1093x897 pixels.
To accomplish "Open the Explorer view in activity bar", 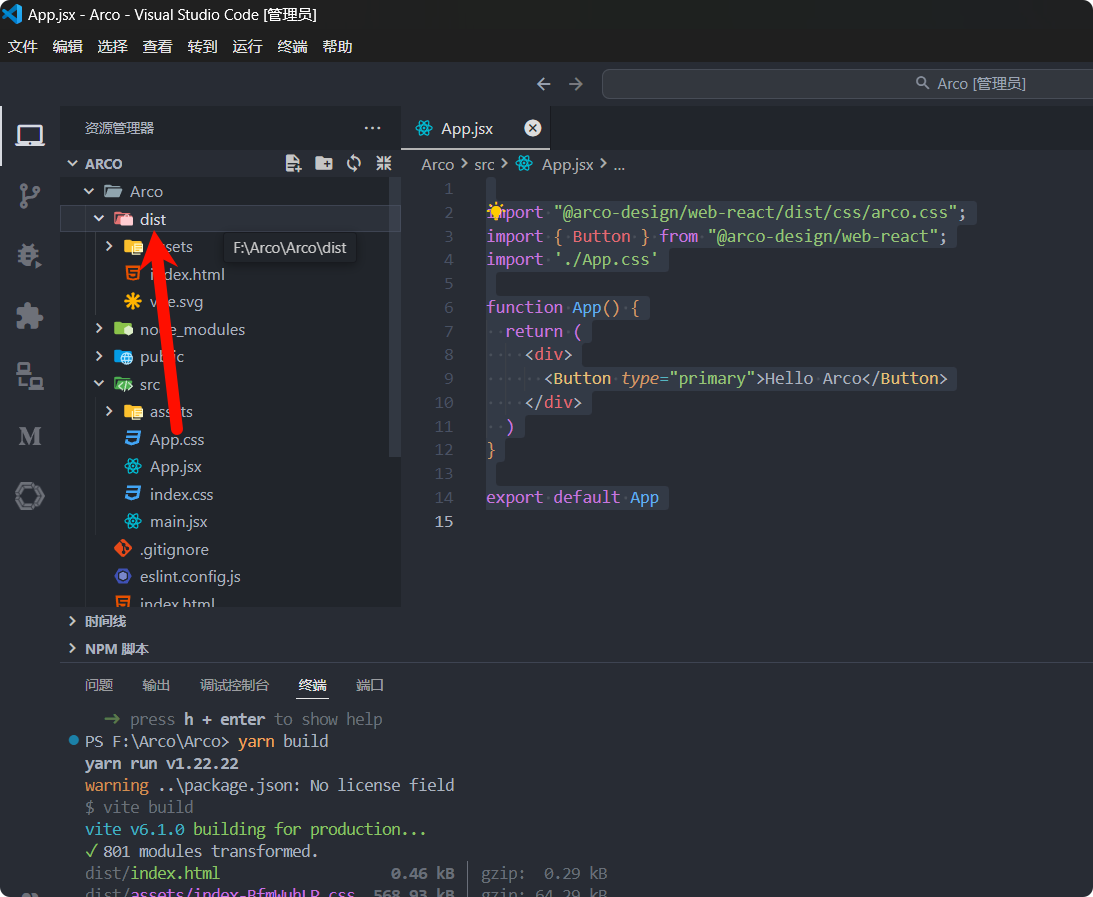I will 30,135.
